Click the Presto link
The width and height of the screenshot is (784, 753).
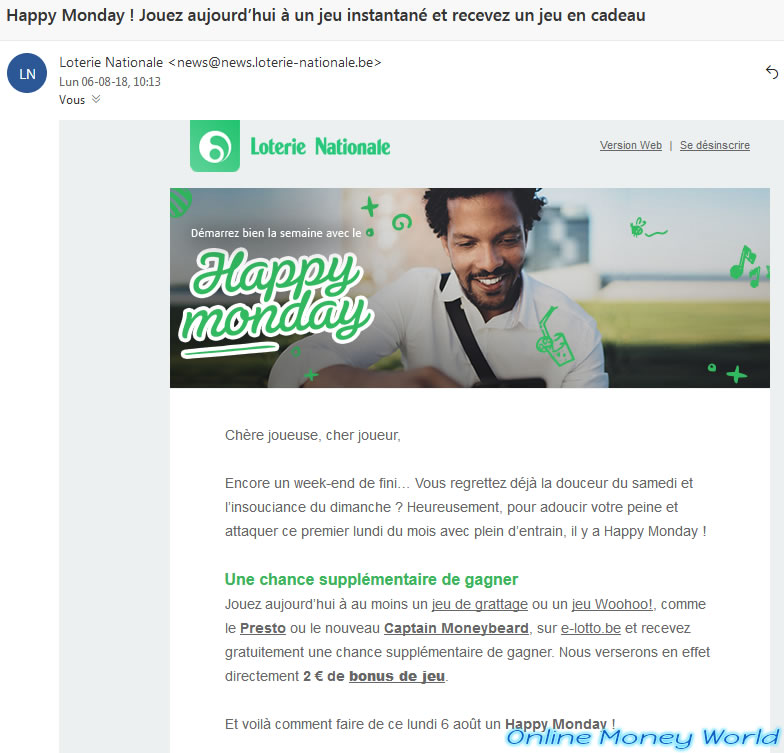(x=262, y=628)
